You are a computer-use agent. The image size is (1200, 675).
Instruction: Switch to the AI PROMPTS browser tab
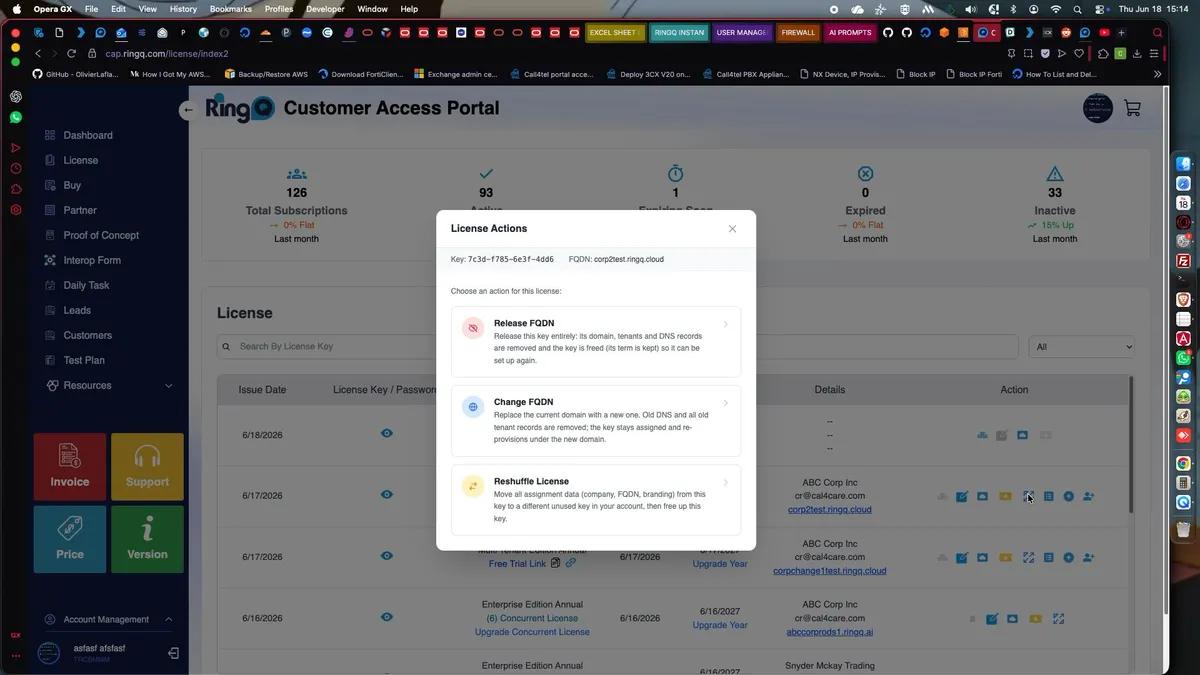[x=850, y=32]
